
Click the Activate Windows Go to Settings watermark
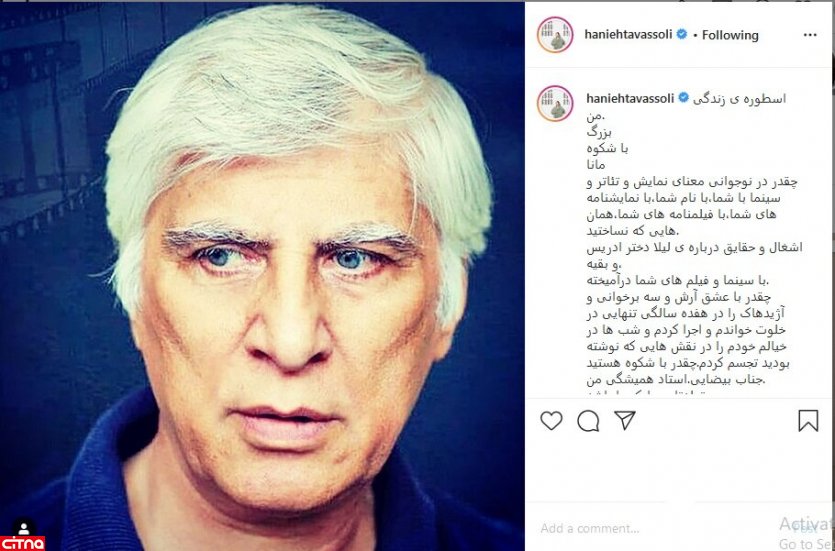[x=806, y=534]
